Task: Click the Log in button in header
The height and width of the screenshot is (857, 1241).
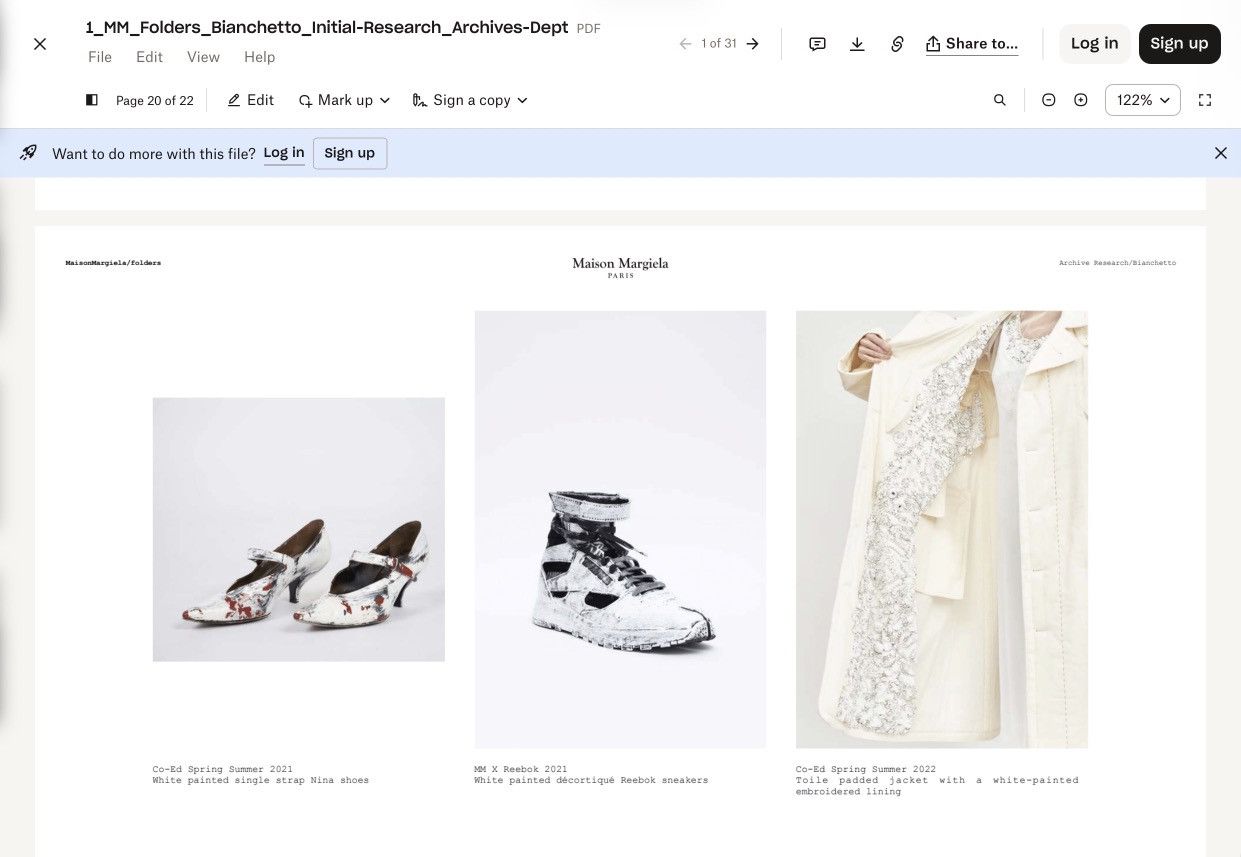Action: coord(1094,43)
